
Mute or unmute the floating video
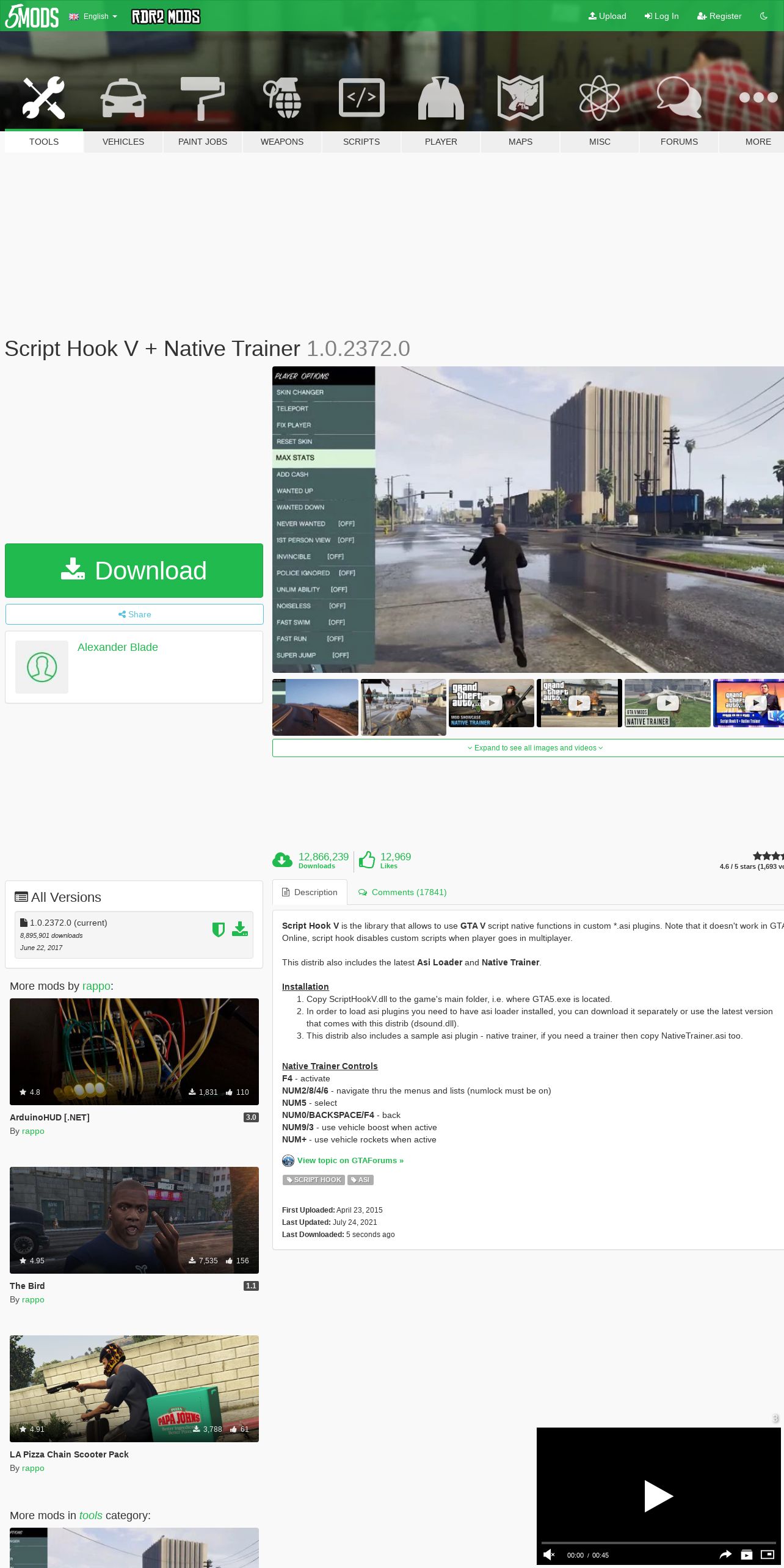549,1555
